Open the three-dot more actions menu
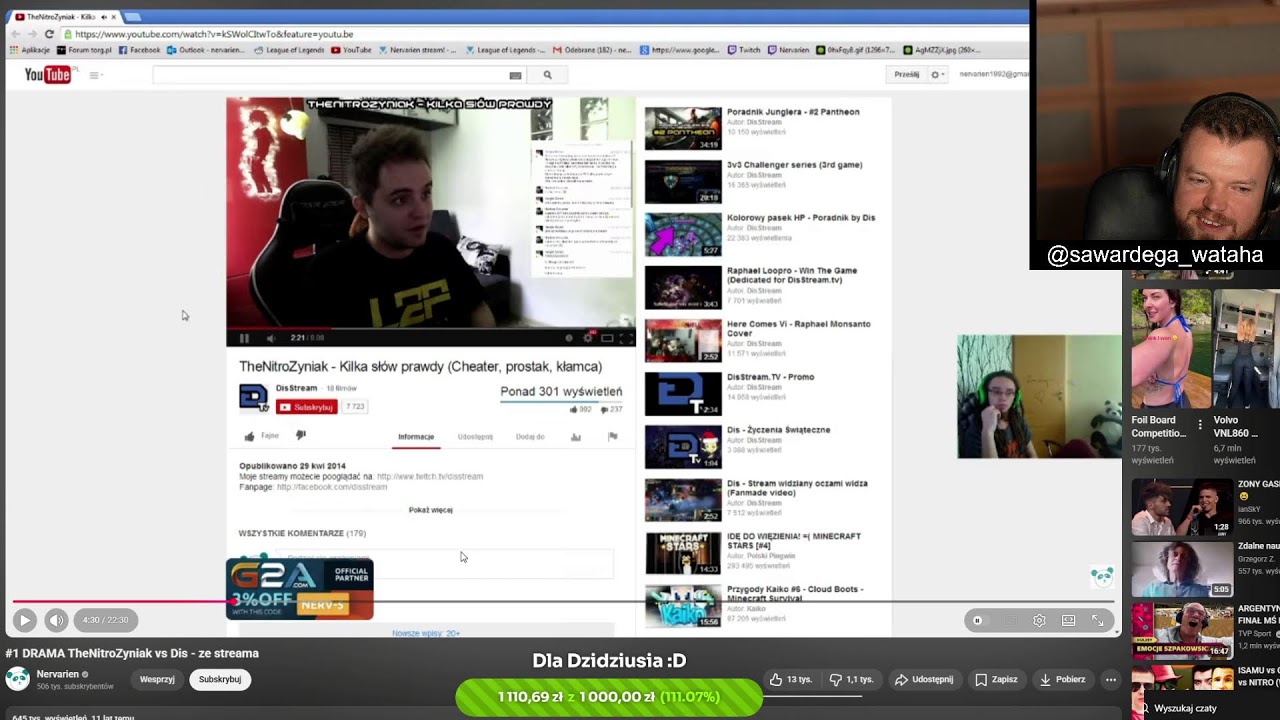1280x720 pixels. [x=1110, y=680]
